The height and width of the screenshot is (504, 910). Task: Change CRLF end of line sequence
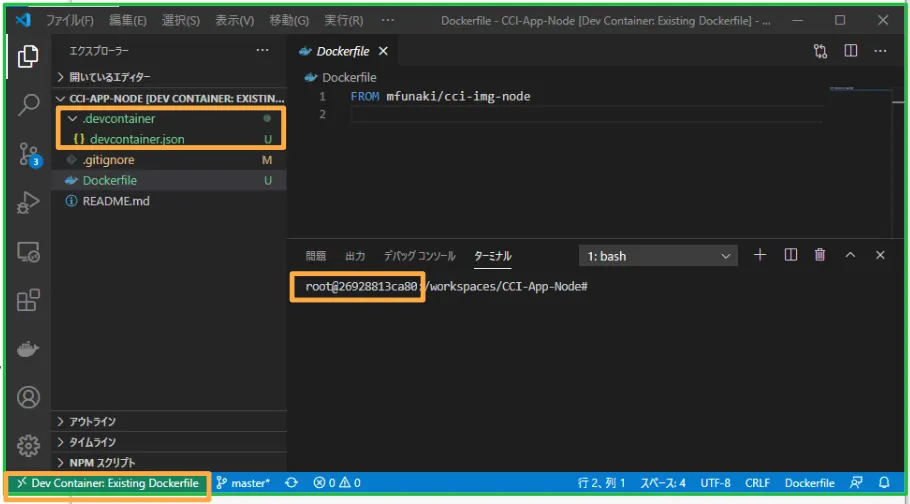tap(757, 483)
